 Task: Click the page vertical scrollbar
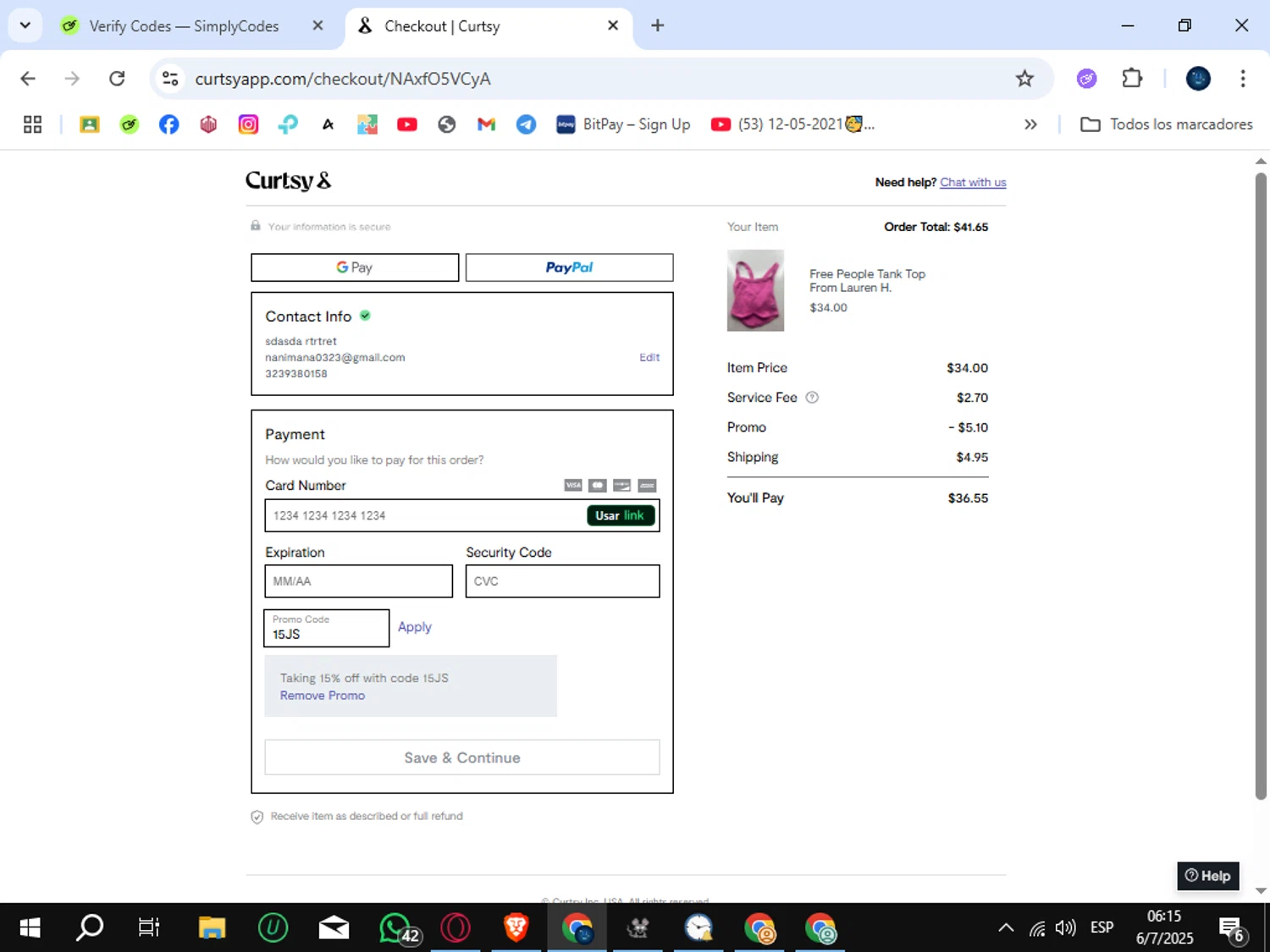coord(1261,487)
